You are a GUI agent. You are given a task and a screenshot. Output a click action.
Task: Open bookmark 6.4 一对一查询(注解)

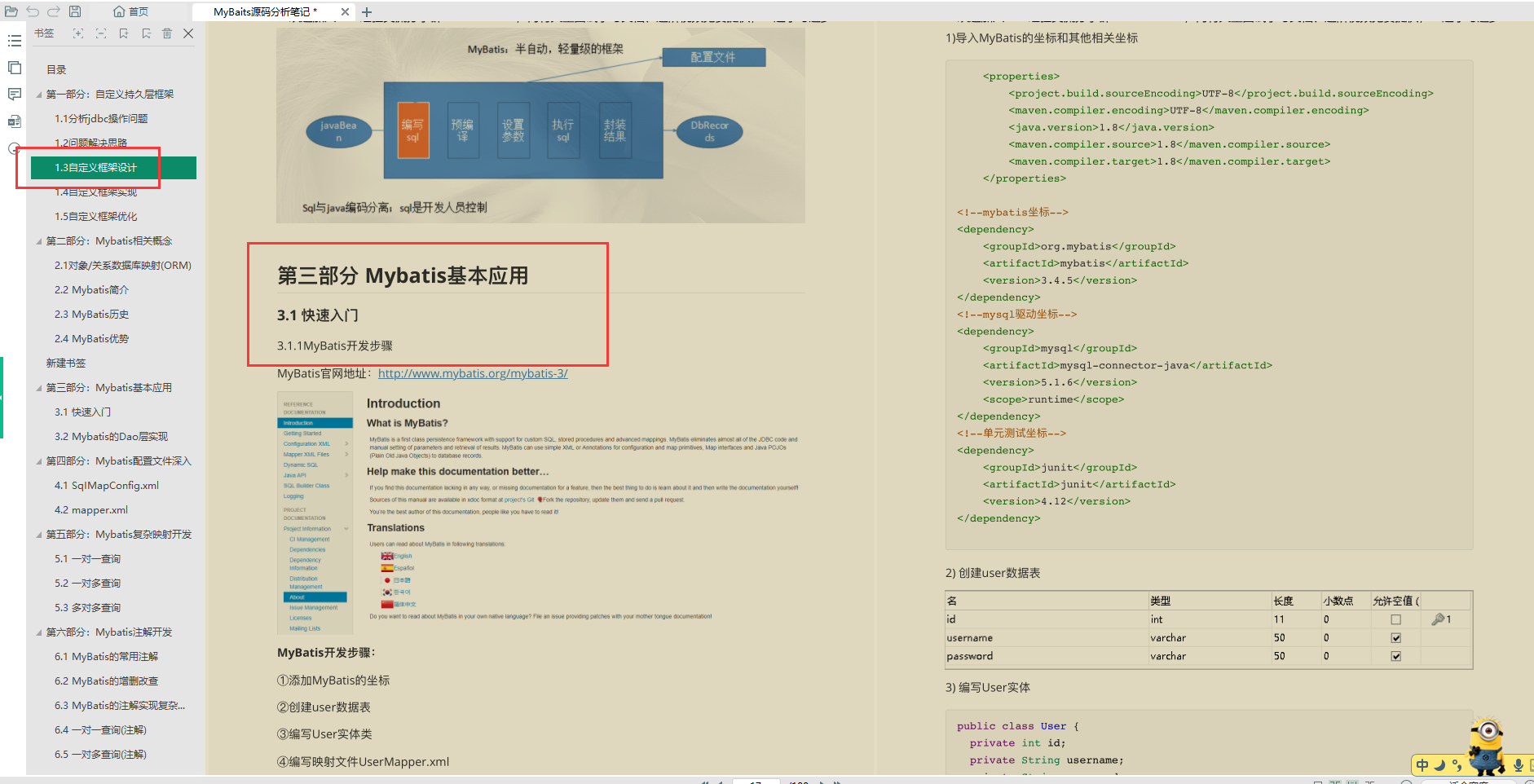pos(100,730)
